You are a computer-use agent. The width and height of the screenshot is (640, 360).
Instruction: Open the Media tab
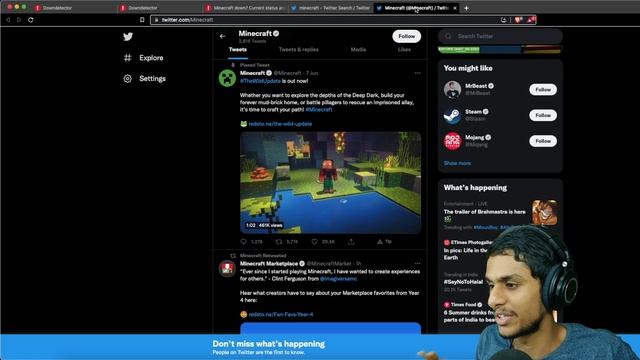[358, 49]
